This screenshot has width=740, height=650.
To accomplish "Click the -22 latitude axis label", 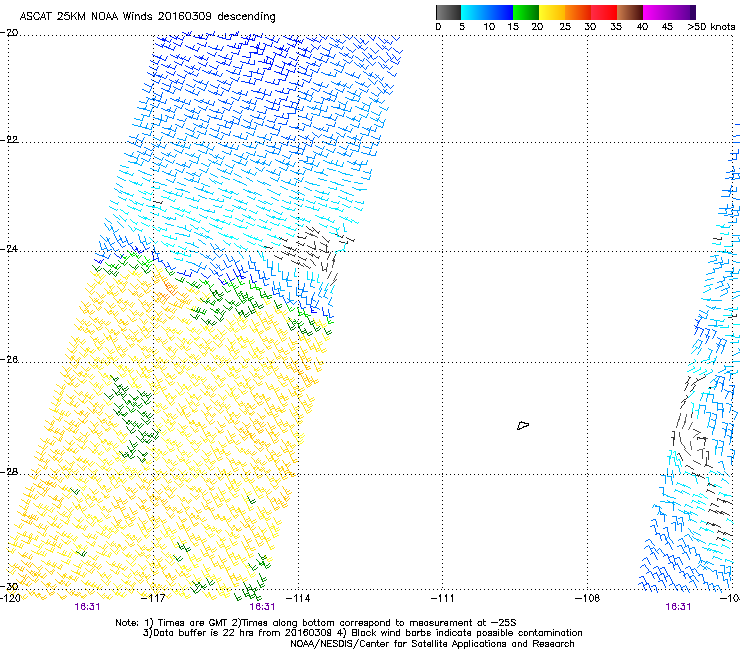I will pyautogui.click(x=9, y=140).
